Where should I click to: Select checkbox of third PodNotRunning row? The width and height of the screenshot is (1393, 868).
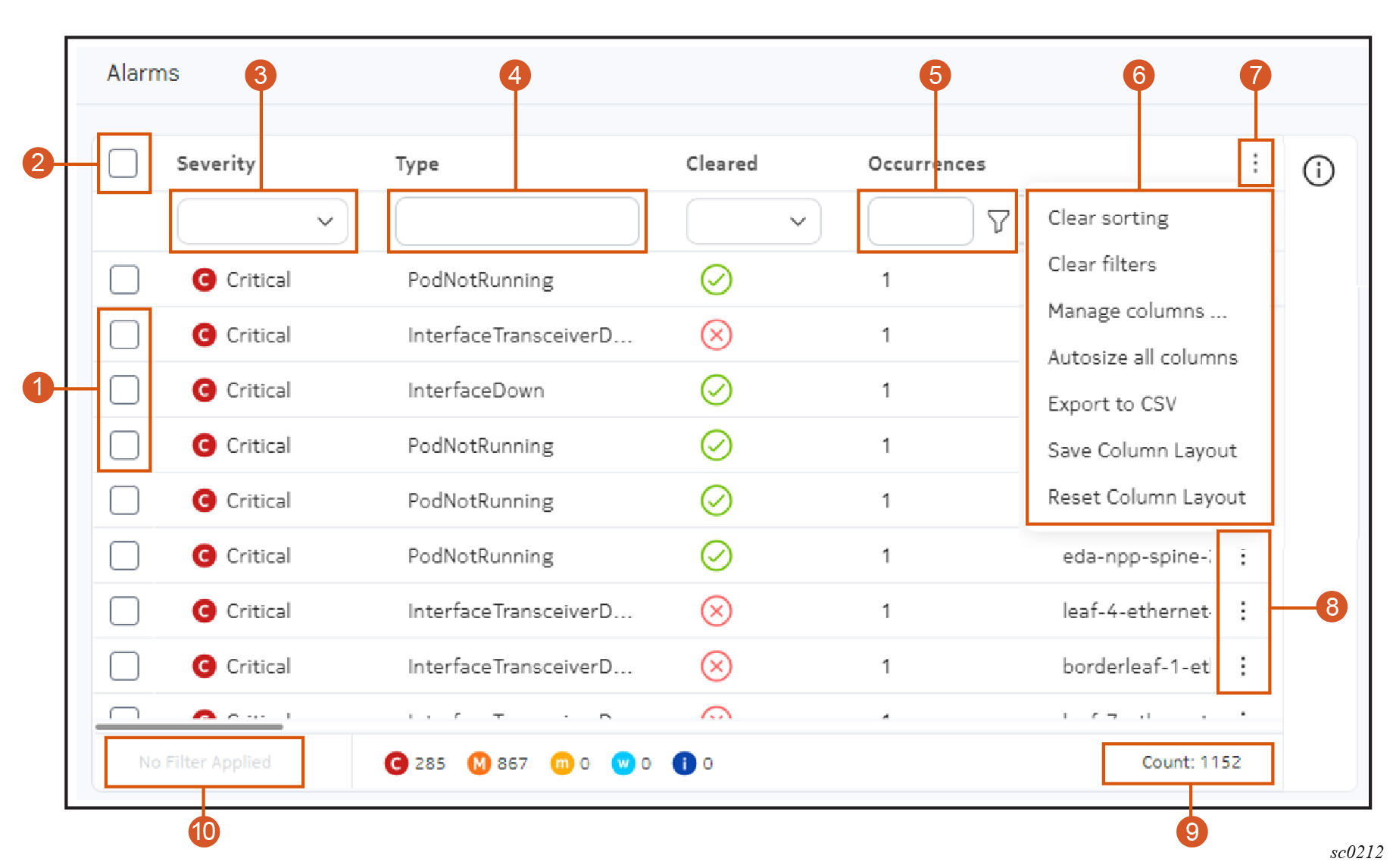click(x=124, y=501)
